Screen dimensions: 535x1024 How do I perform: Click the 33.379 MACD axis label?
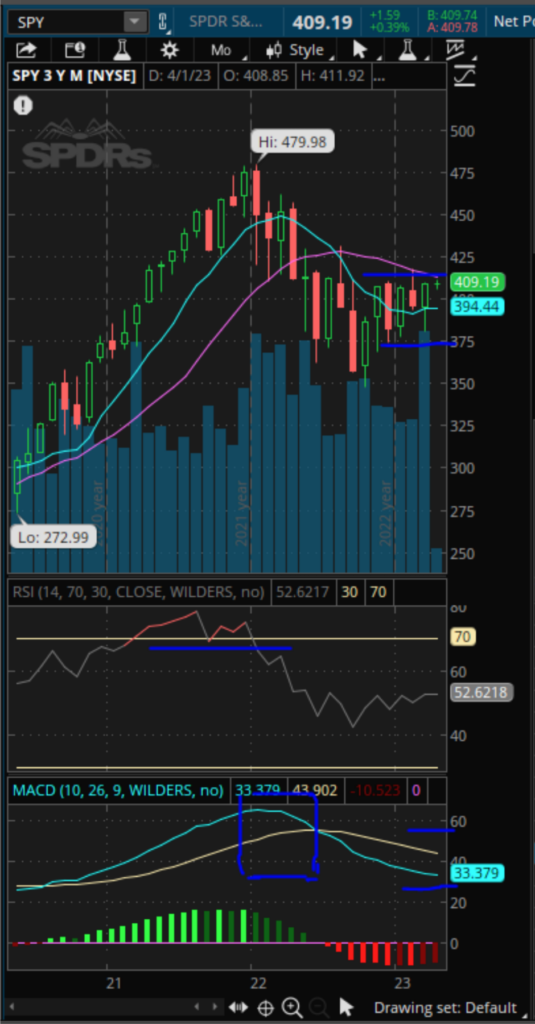(x=477, y=873)
